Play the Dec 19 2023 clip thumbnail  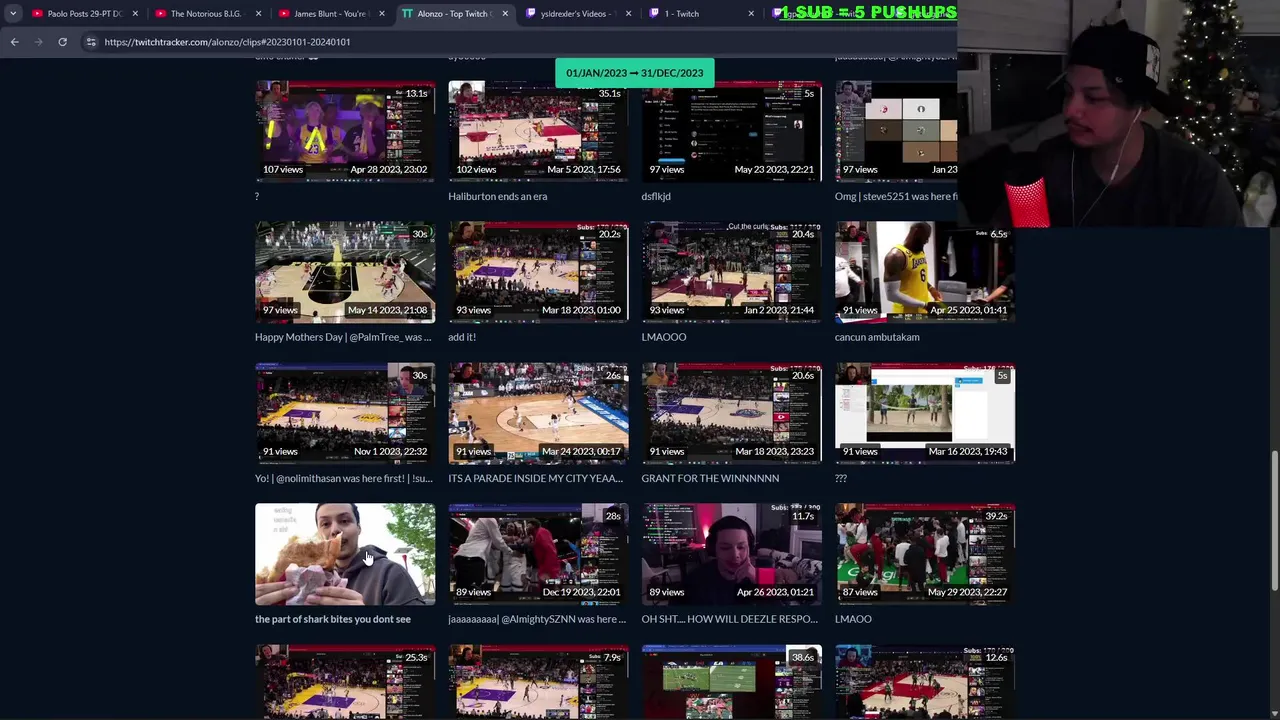[538, 554]
